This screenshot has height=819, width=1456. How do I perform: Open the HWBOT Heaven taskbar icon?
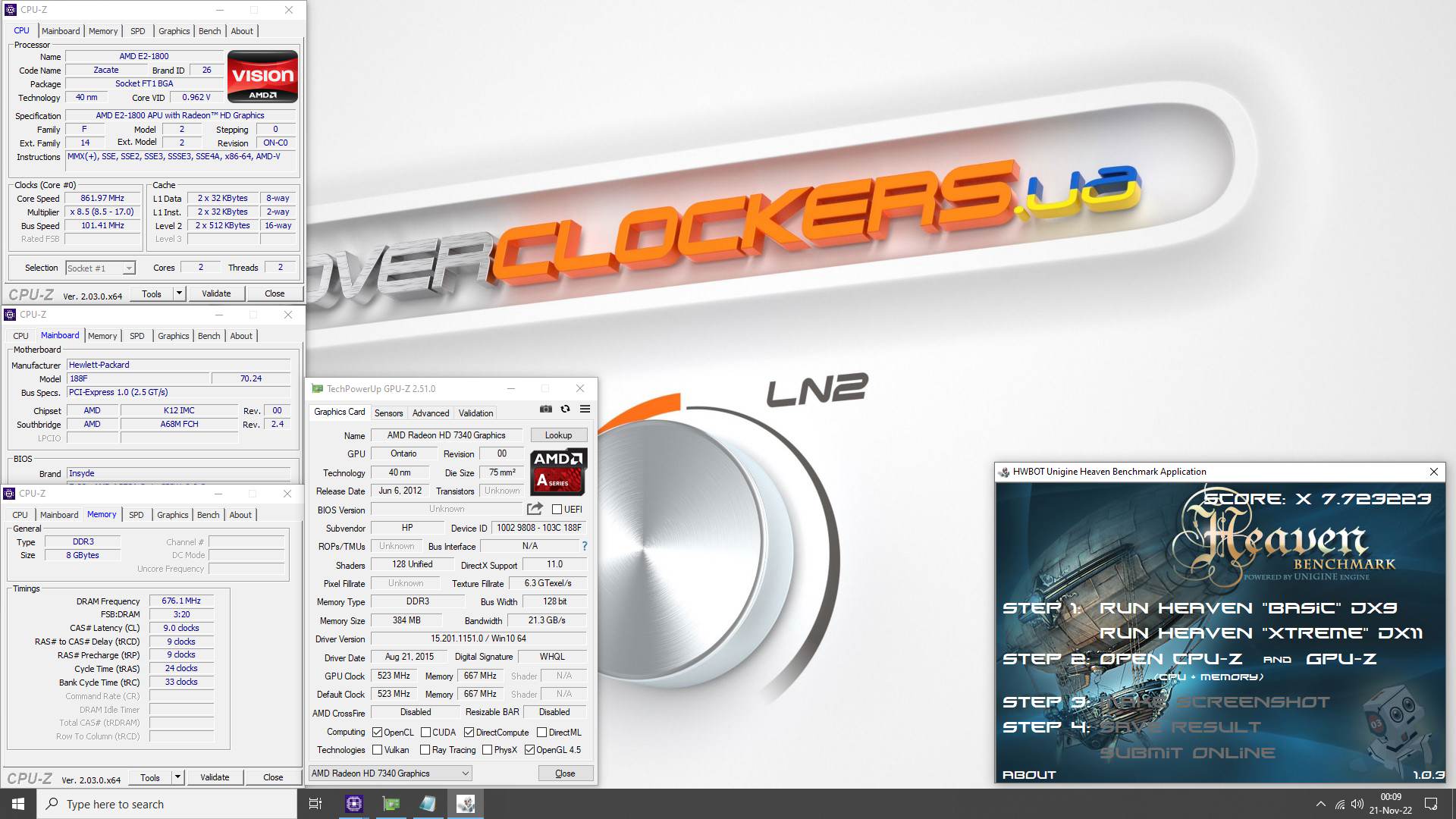pyautogui.click(x=466, y=804)
